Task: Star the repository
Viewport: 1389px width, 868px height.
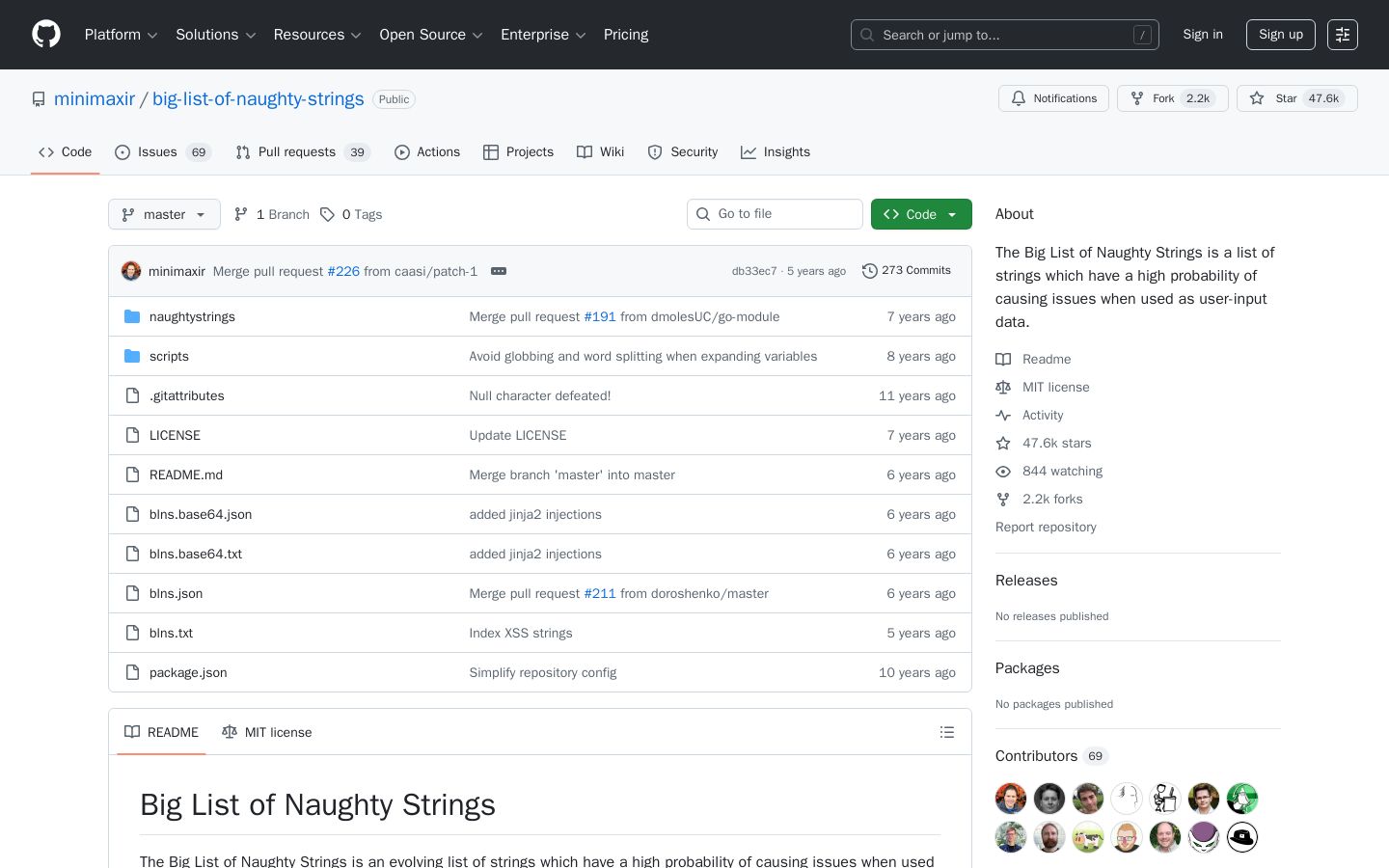Action: (x=1296, y=98)
